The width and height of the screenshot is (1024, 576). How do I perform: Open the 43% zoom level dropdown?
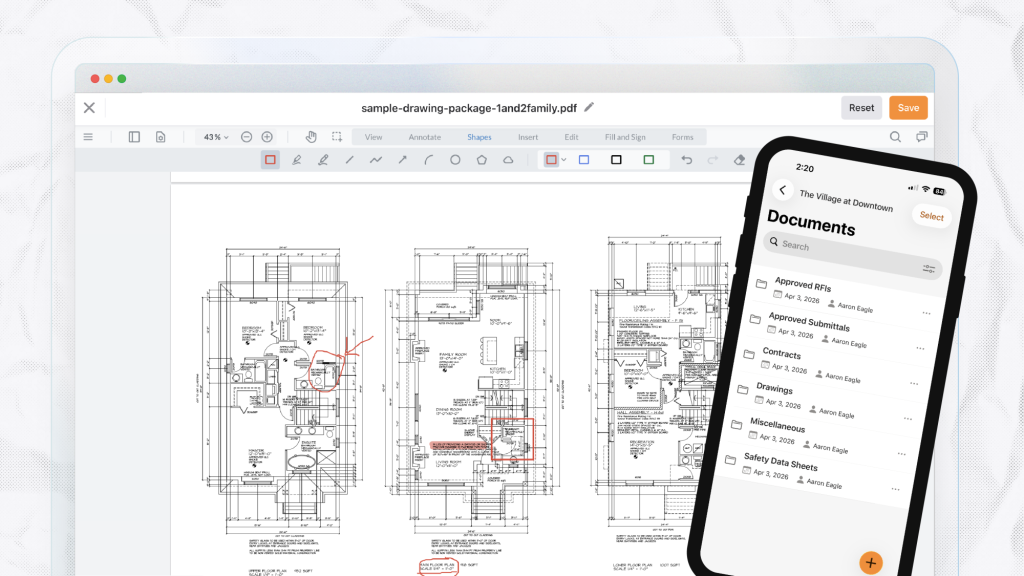(216, 137)
